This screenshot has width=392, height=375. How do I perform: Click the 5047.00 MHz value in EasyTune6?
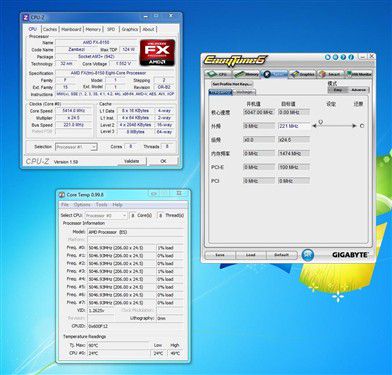pyautogui.click(x=259, y=112)
